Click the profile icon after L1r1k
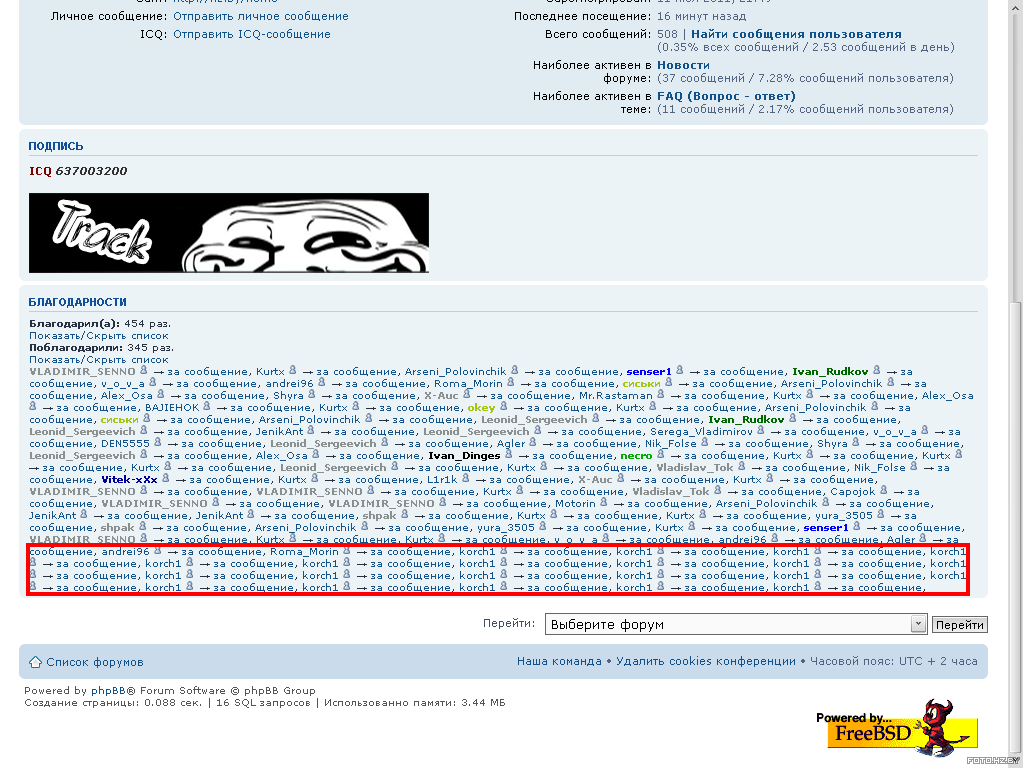Screen dimensions: 1024x768 [466, 478]
